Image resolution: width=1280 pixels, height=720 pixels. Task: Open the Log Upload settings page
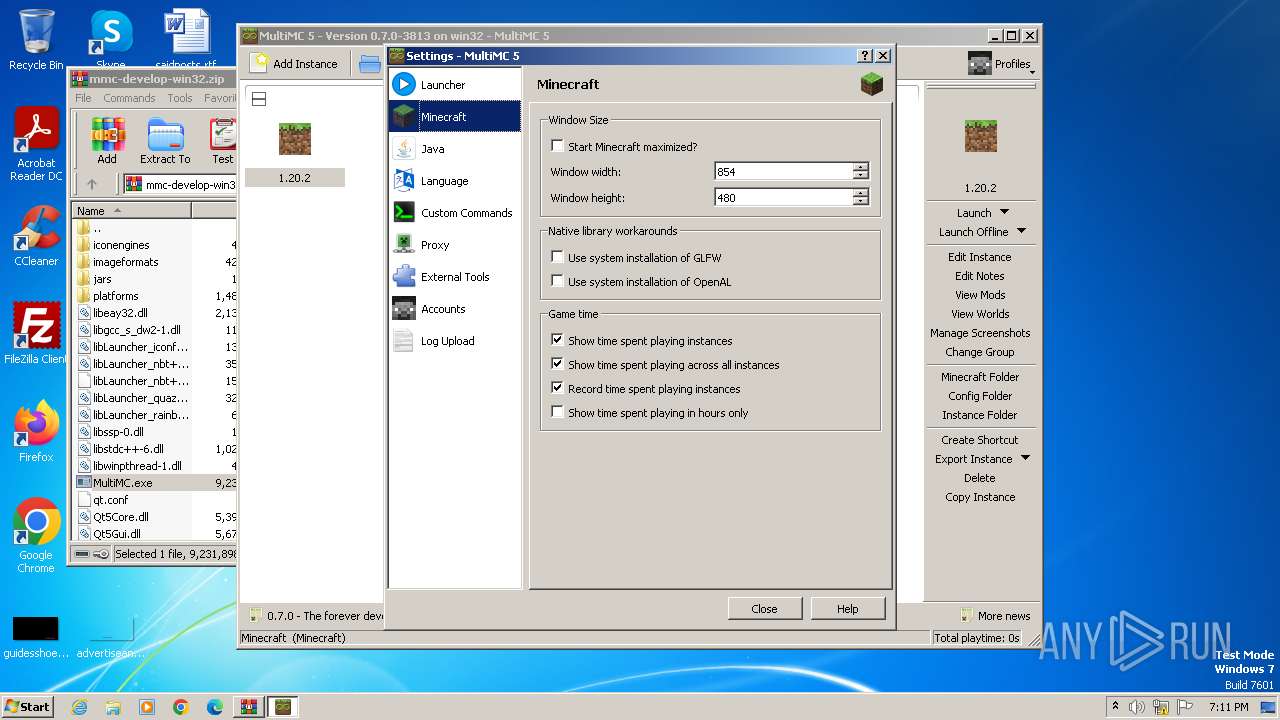pyautogui.click(x=455, y=341)
